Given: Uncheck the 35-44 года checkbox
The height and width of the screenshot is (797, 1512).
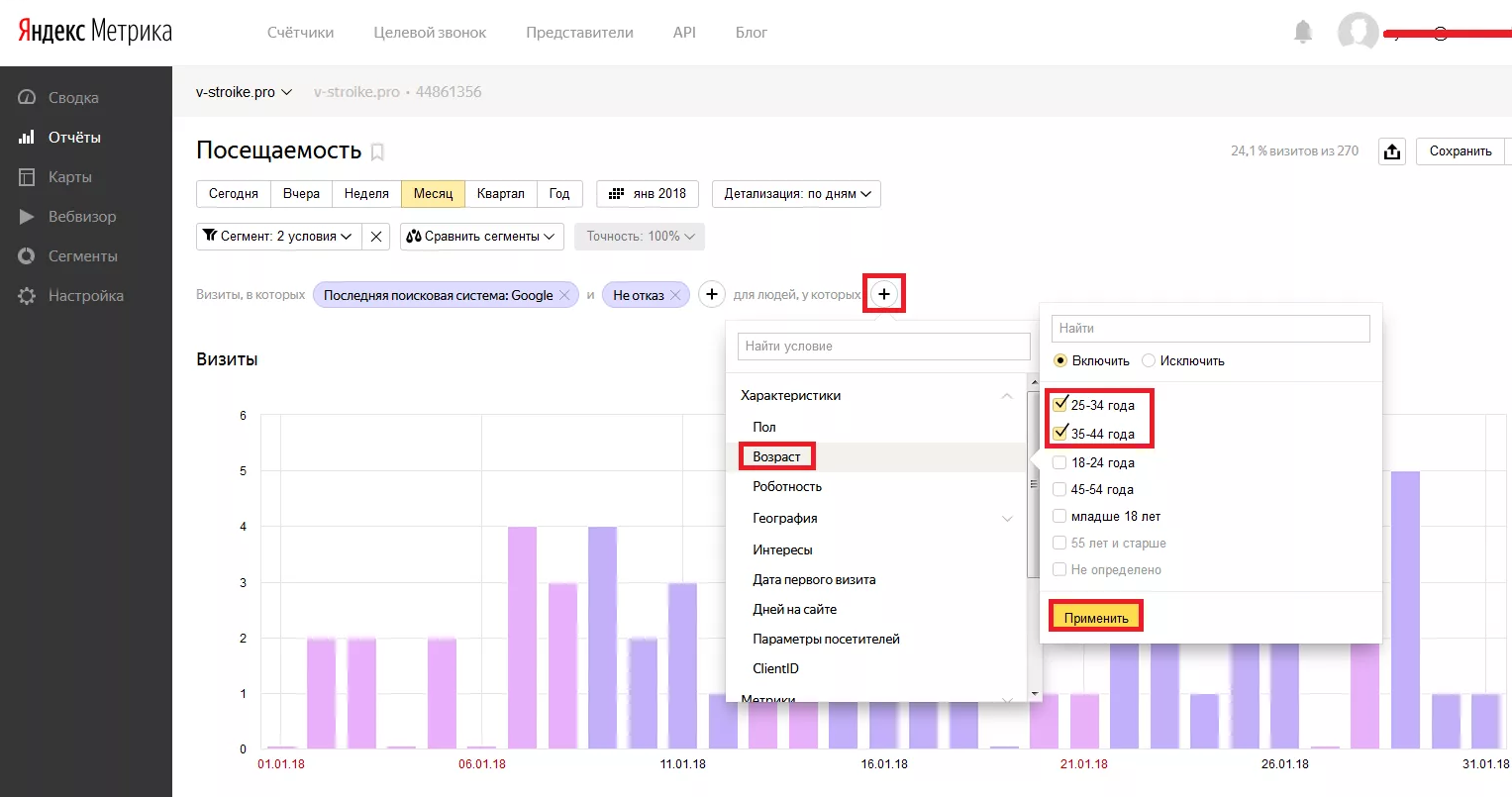Looking at the screenshot, I should pos(1059,433).
